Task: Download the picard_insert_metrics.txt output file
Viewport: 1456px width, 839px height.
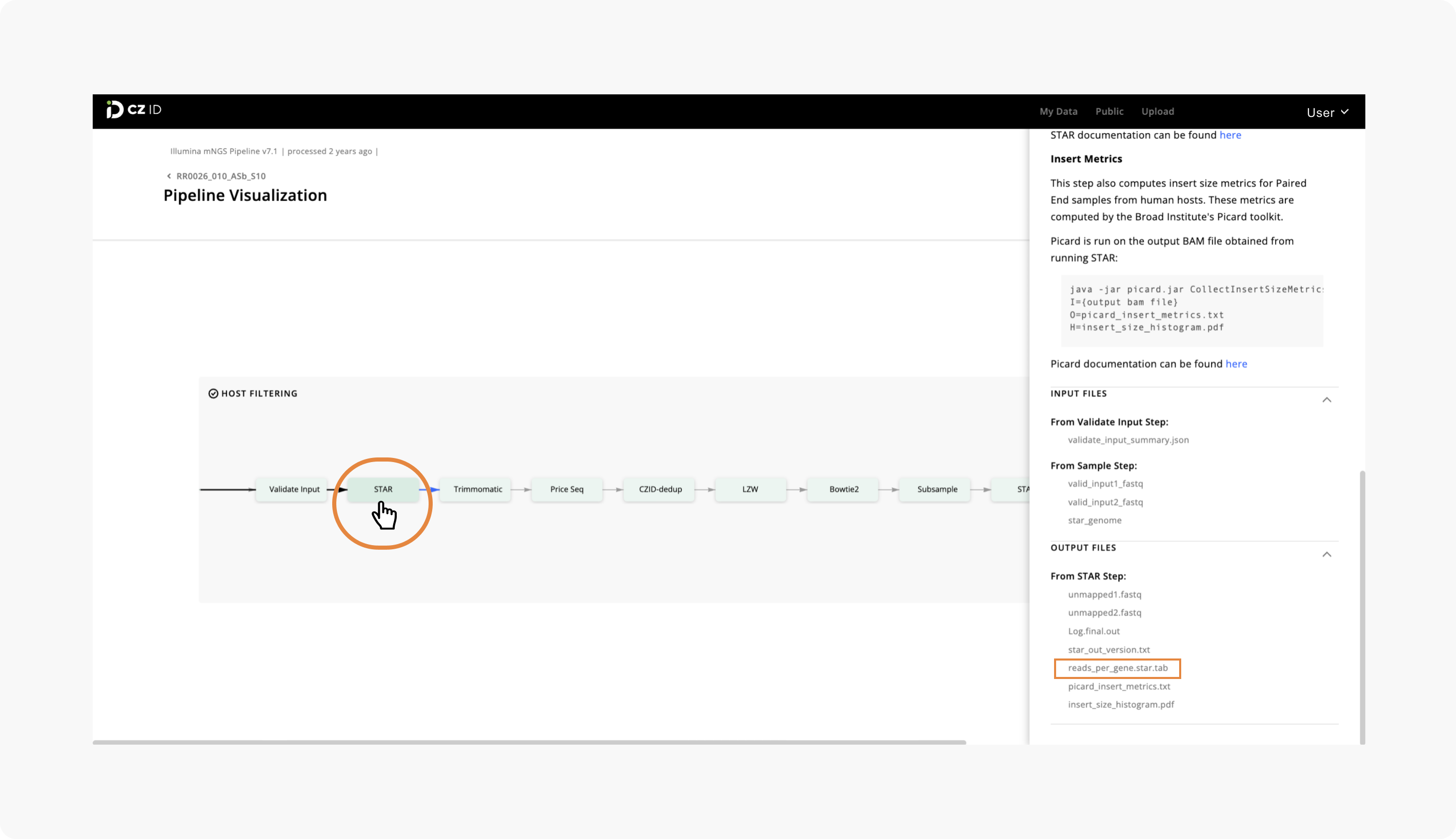Action: point(1119,686)
